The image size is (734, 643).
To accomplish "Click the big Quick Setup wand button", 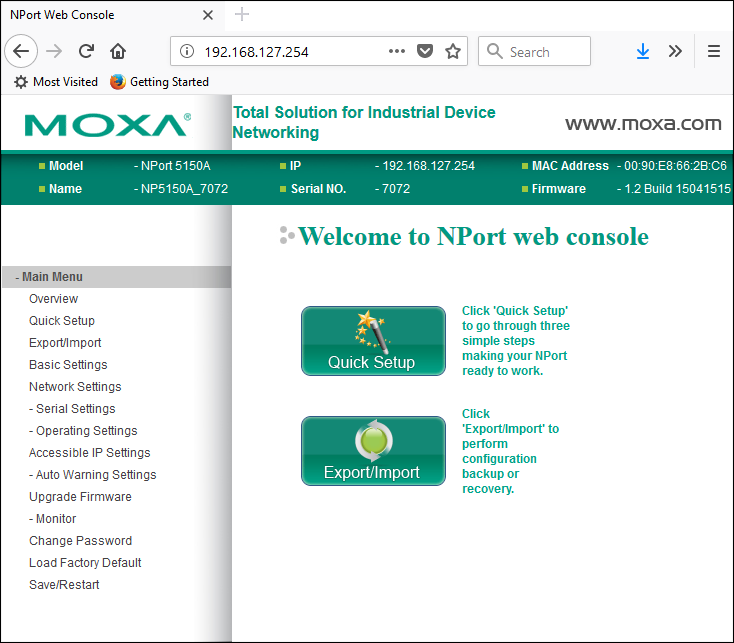I will (x=373, y=341).
